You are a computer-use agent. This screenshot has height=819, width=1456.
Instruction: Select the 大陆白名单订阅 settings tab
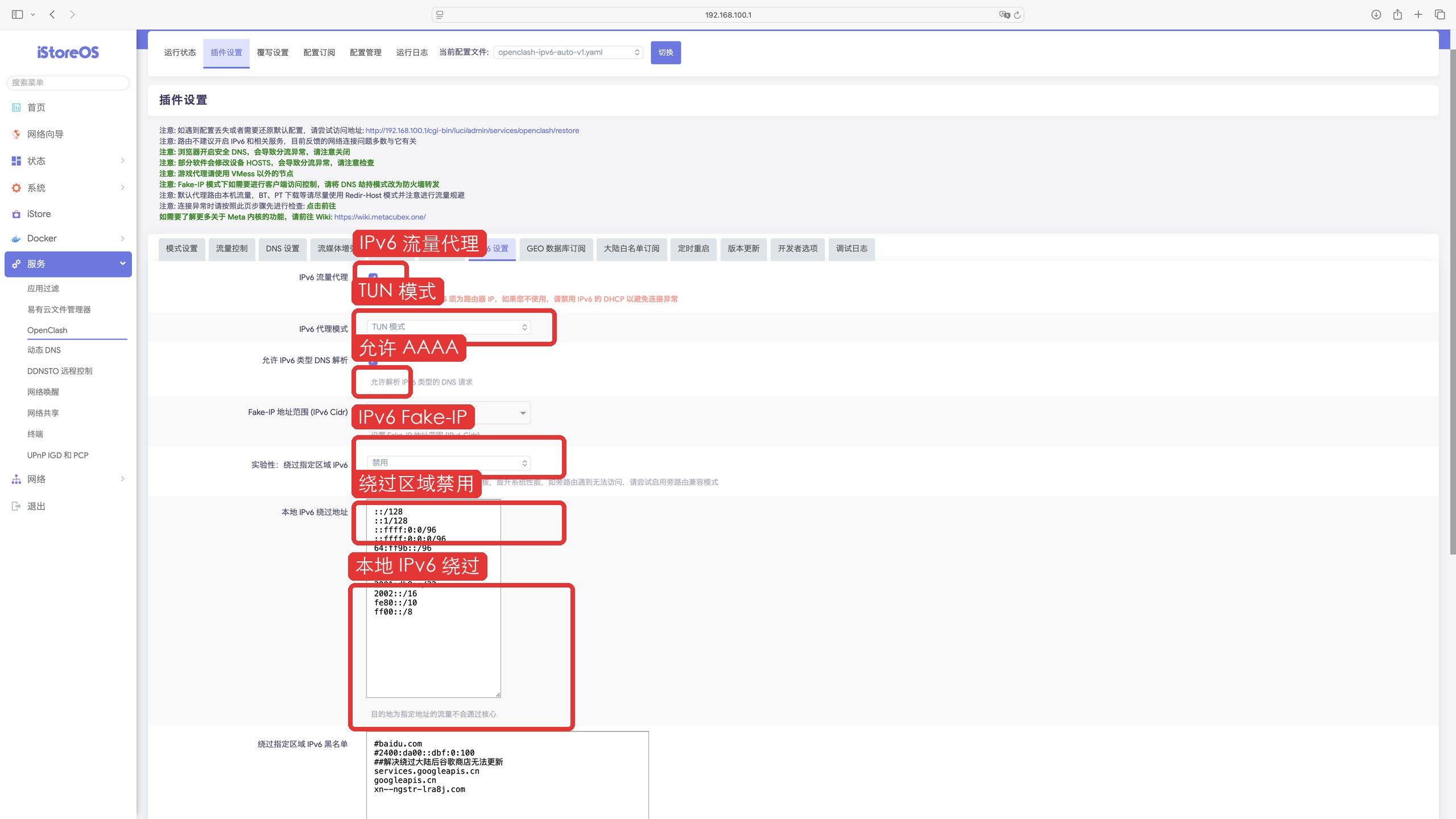pyautogui.click(x=631, y=249)
